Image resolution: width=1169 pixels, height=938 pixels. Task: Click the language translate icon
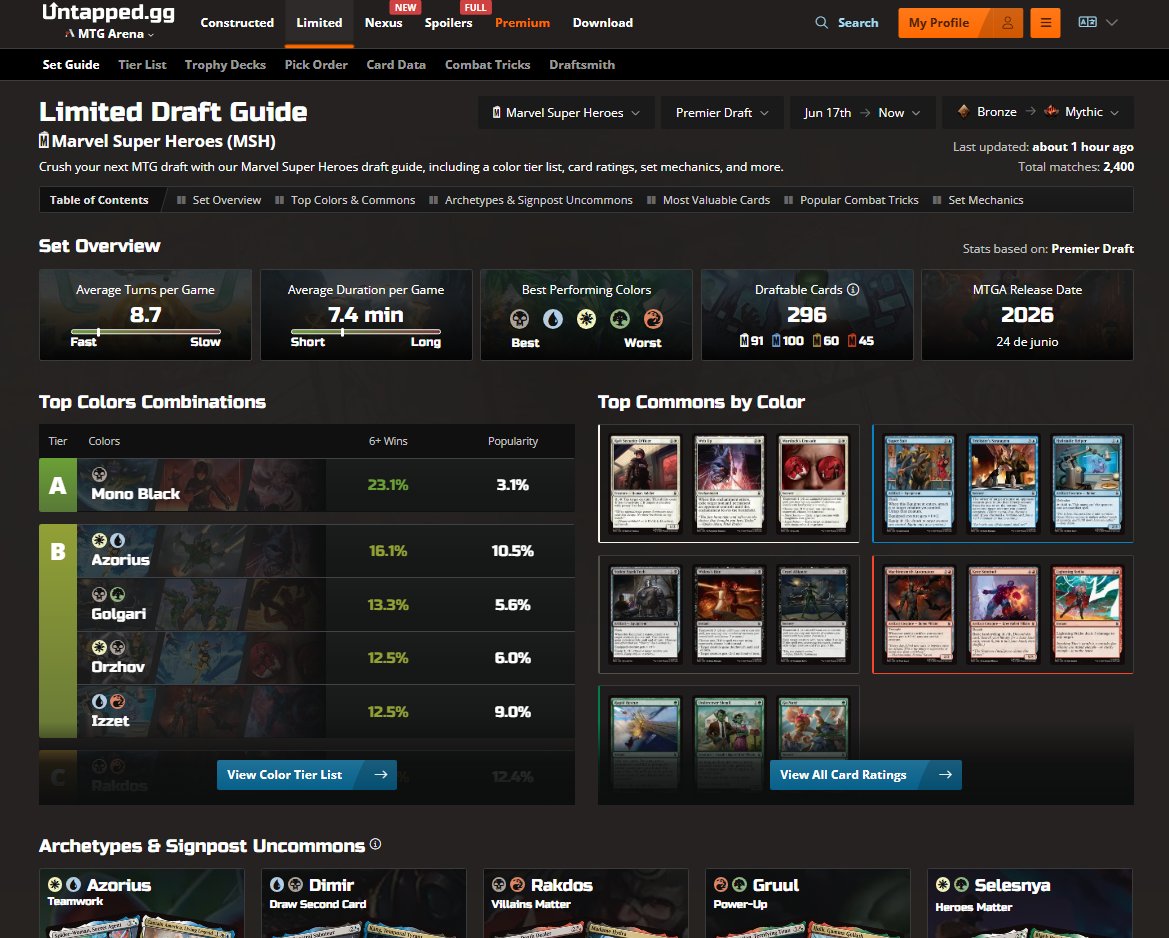[1087, 22]
